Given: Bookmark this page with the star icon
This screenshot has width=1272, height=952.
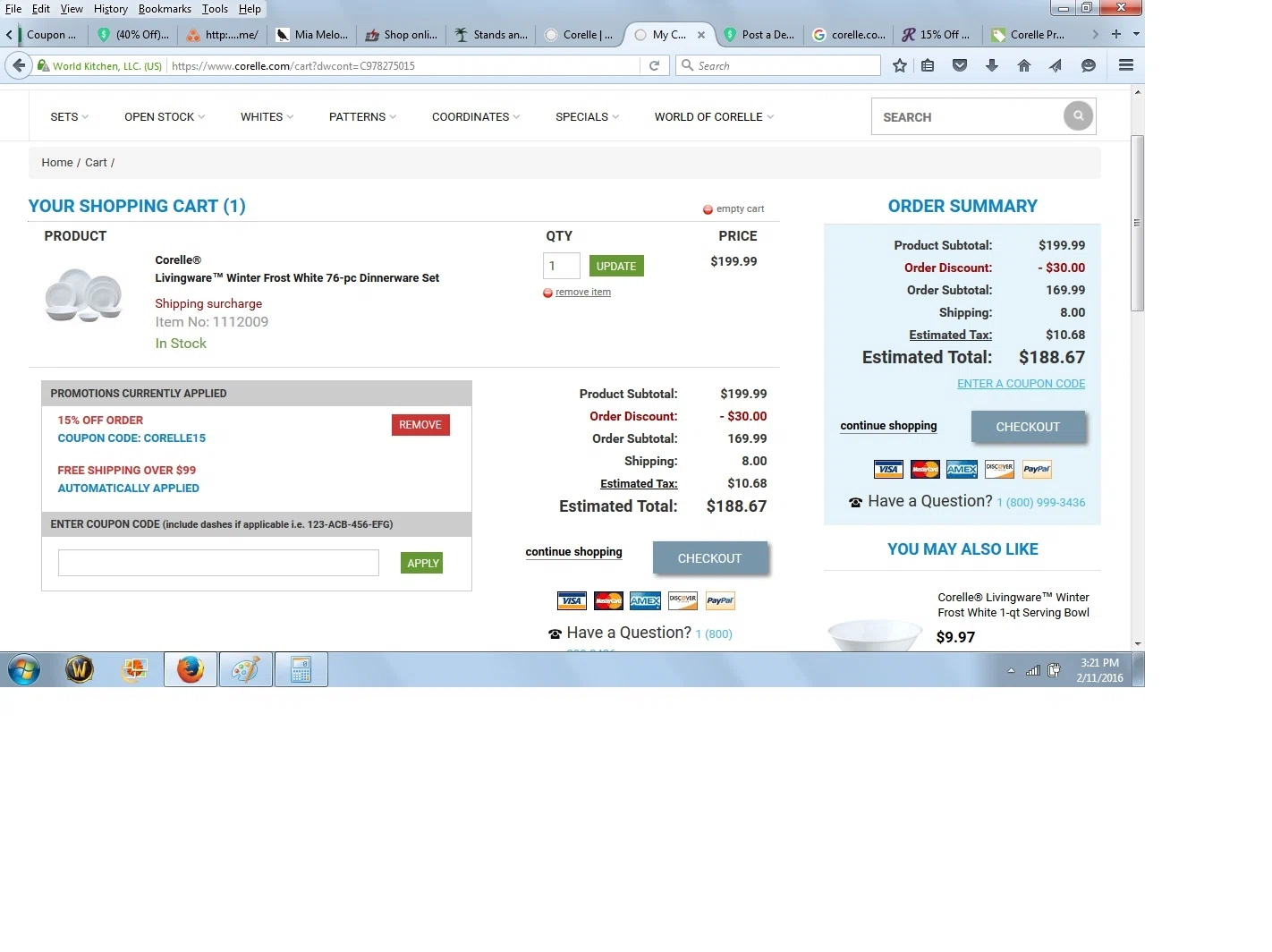Looking at the screenshot, I should tap(900, 65).
